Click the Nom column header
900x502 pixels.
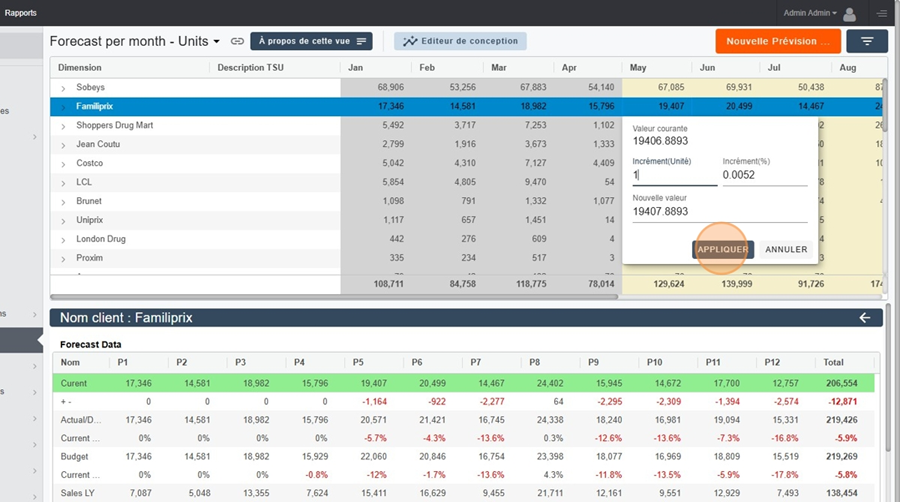(x=70, y=363)
